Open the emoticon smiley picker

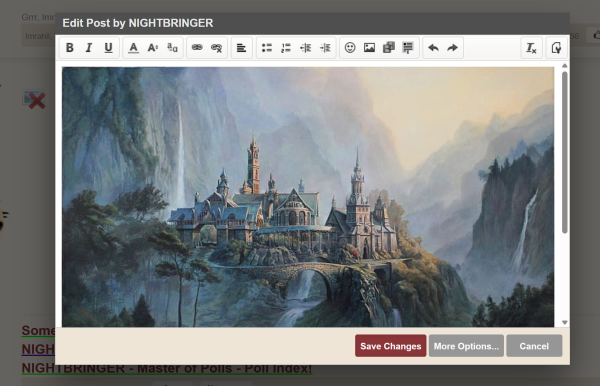[350, 48]
